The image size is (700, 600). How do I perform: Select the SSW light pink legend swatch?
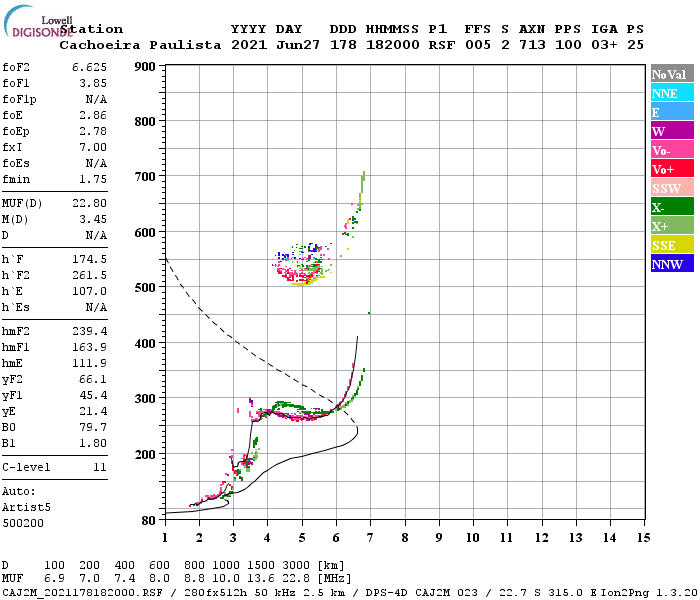672,188
